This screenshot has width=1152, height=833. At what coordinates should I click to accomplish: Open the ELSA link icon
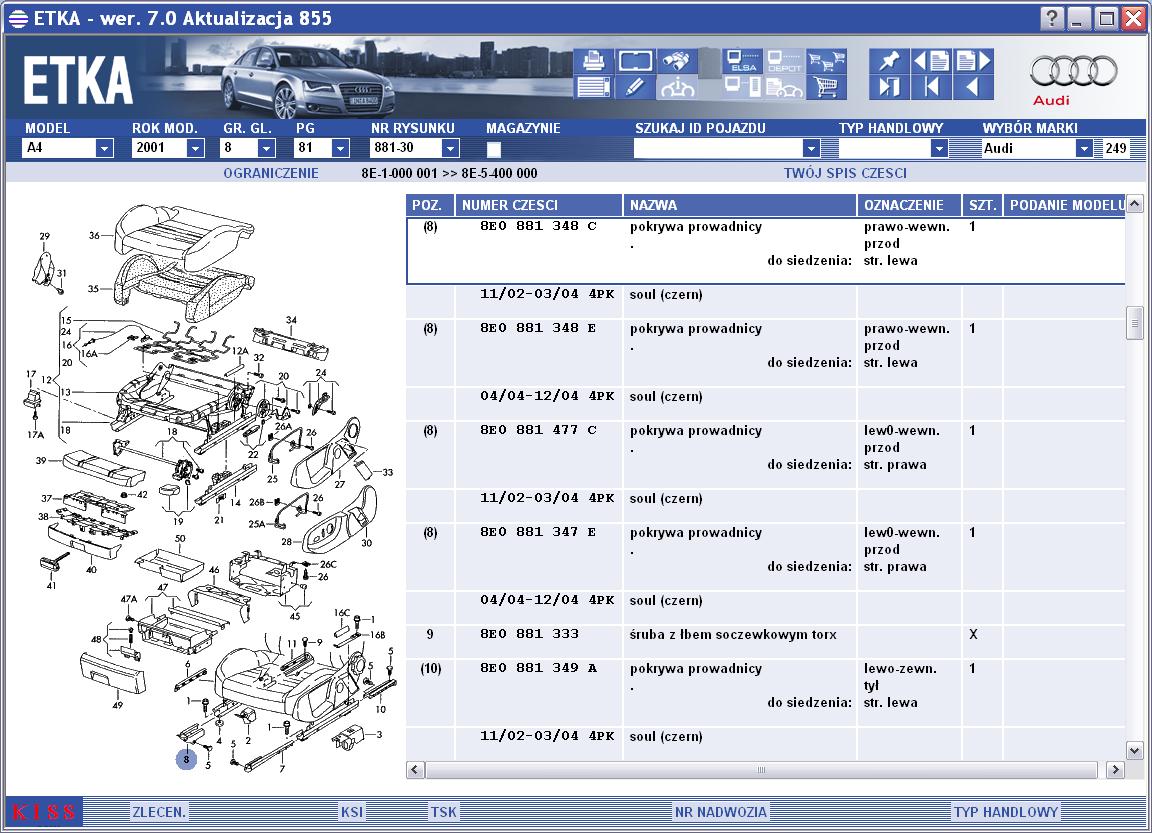click(x=742, y=60)
